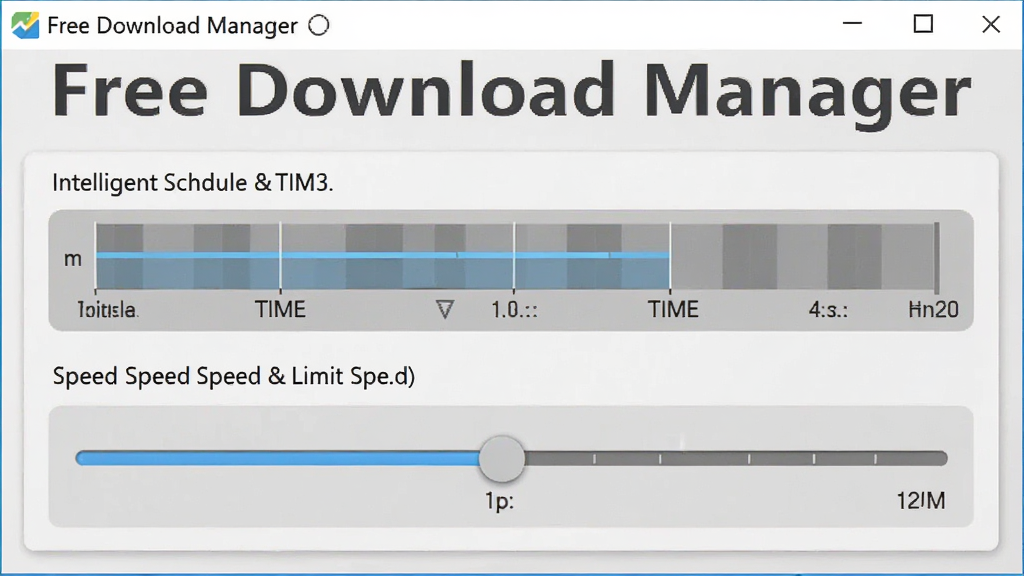This screenshot has height=576, width=1024.
Task: Click the grey unscheduled section of the timeline
Action: 804,256
